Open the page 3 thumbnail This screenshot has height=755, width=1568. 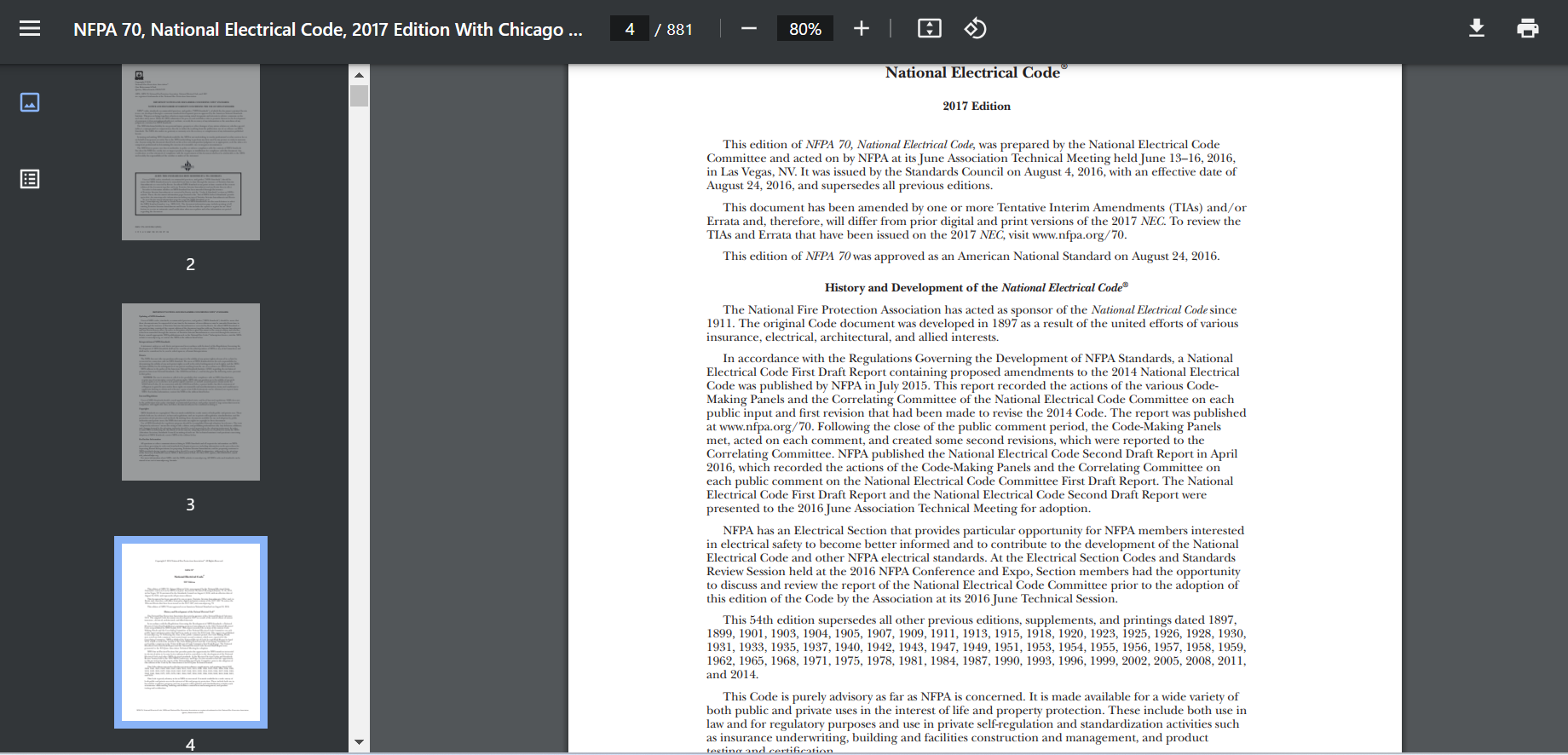point(191,392)
